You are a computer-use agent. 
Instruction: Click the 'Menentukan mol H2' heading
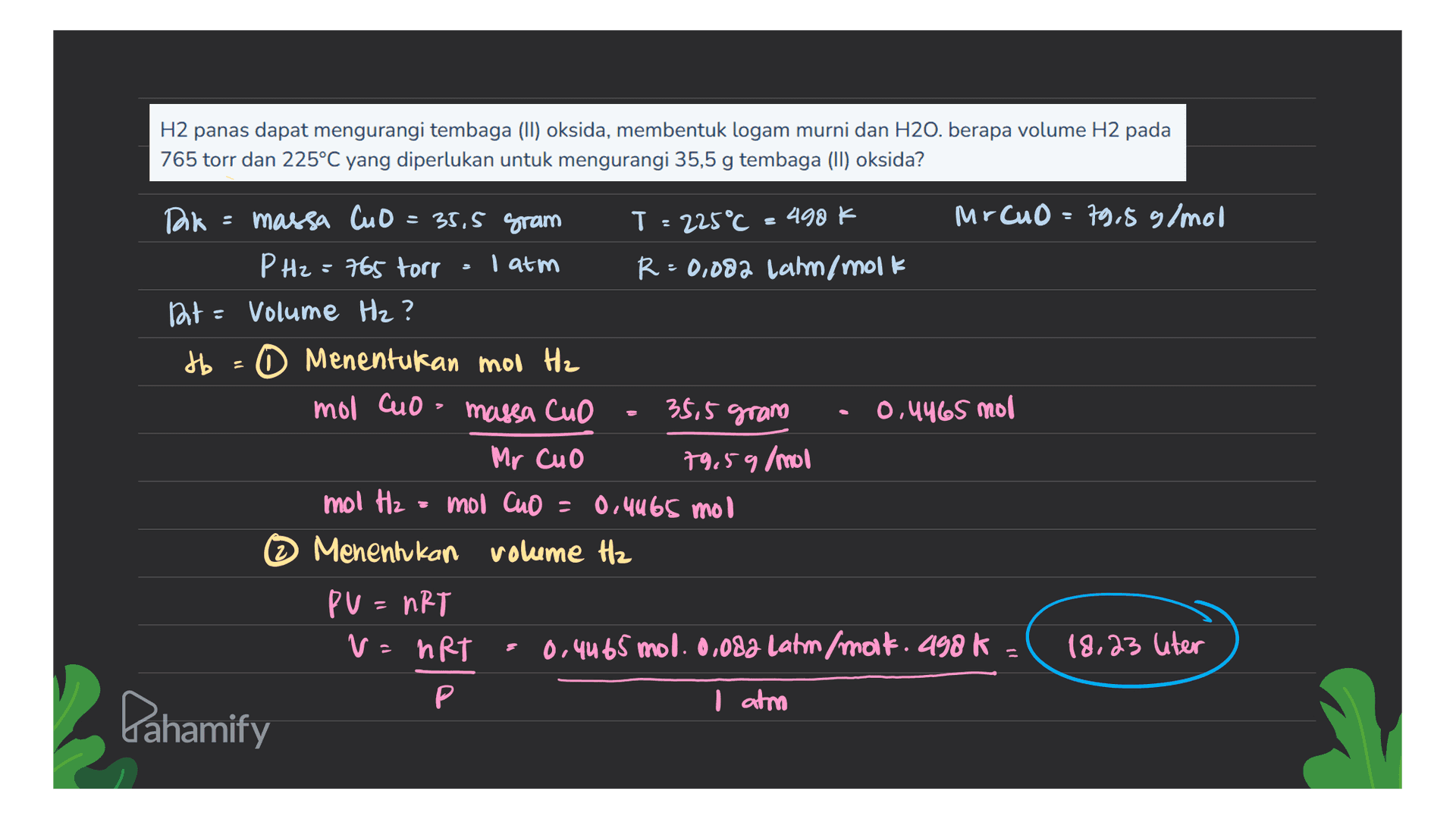click(x=442, y=361)
